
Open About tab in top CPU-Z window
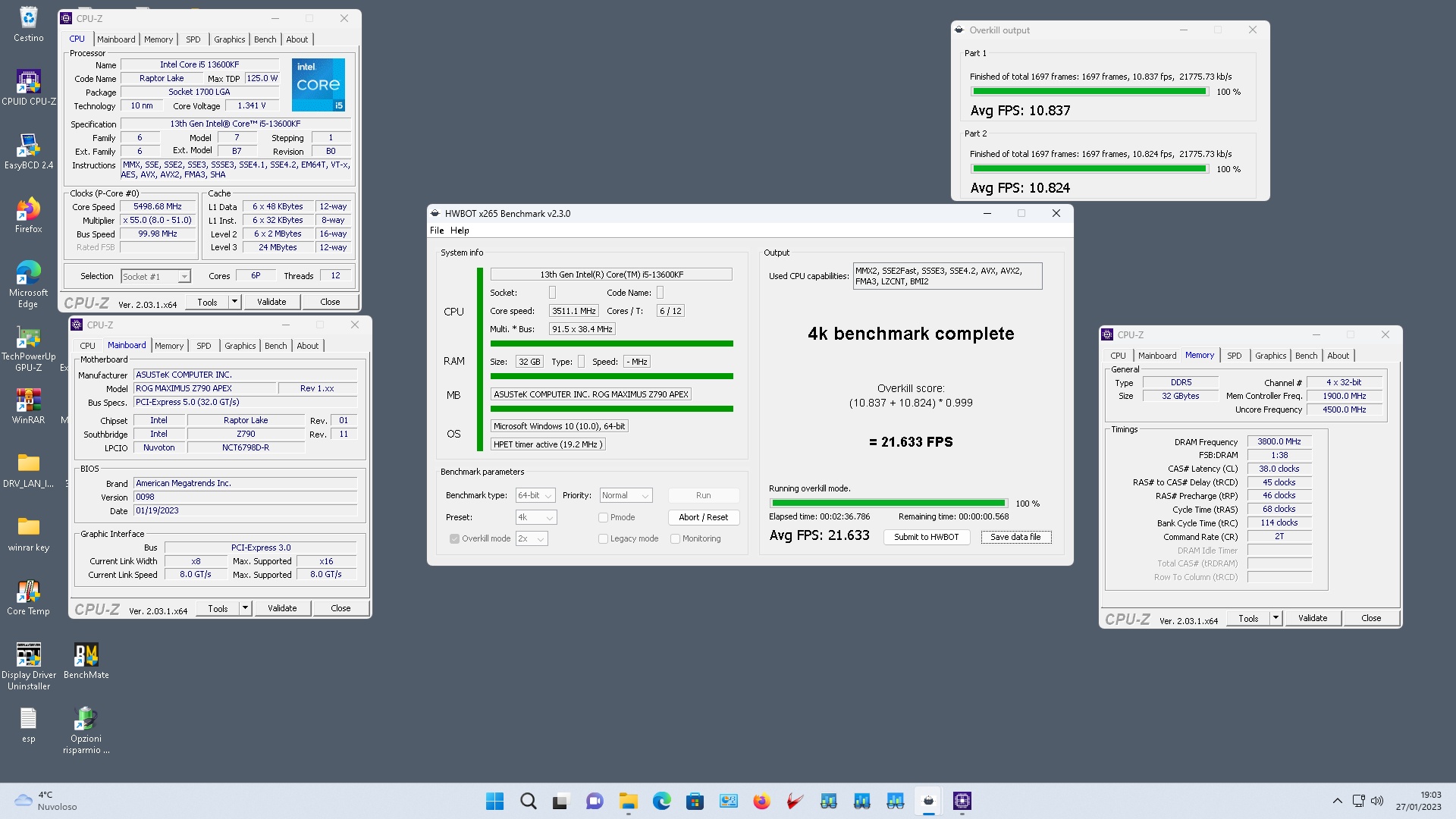297,39
